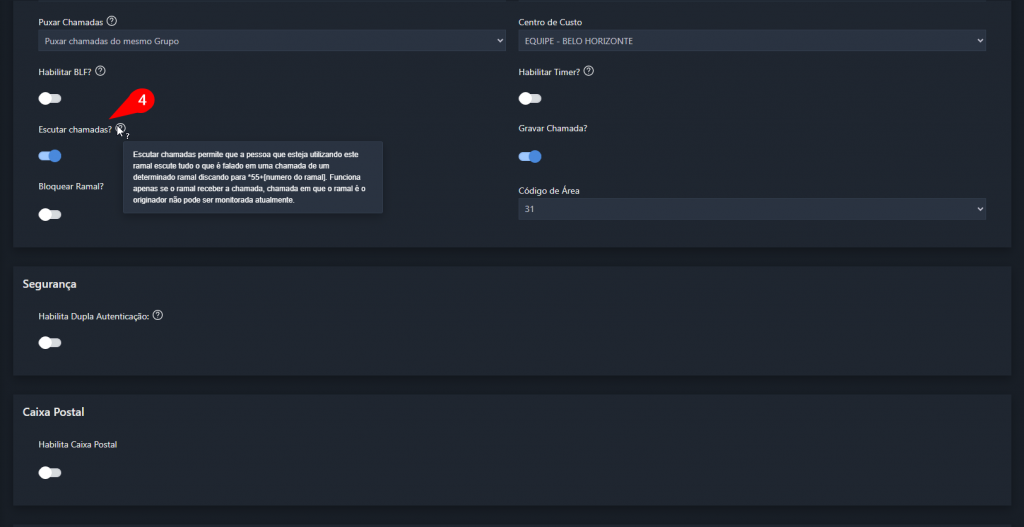Click the Caixa Postal section heading
The height and width of the screenshot is (527, 1024).
[54, 412]
